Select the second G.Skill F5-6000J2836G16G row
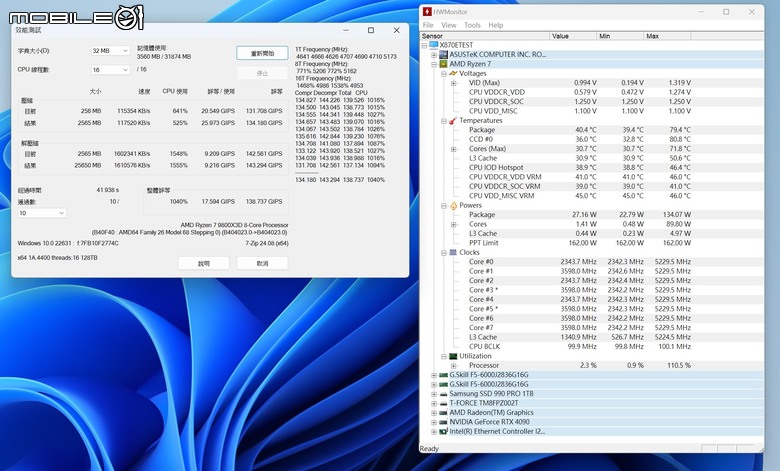The height and width of the screenshot is (471, 780). pyautogui.click(x=592, y=384)
